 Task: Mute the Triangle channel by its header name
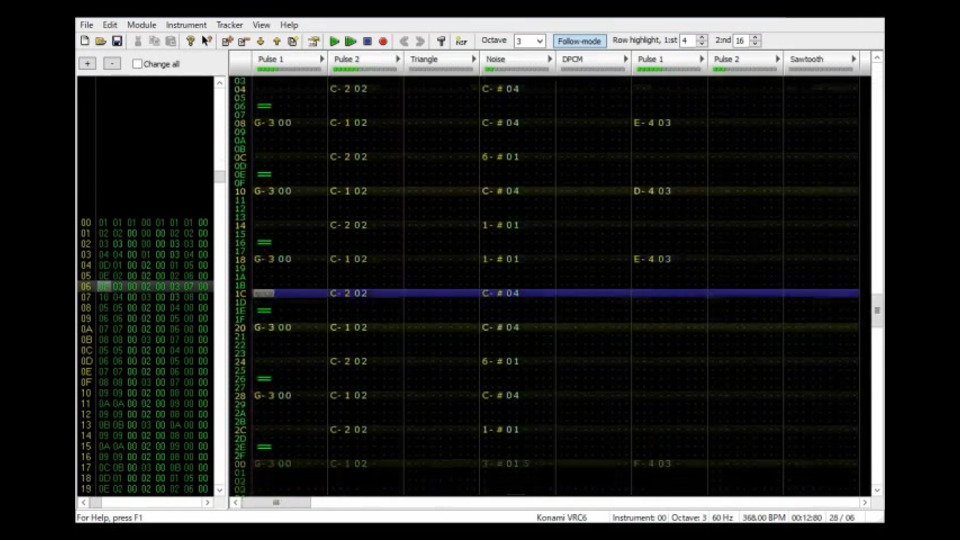tap(424, 59)
